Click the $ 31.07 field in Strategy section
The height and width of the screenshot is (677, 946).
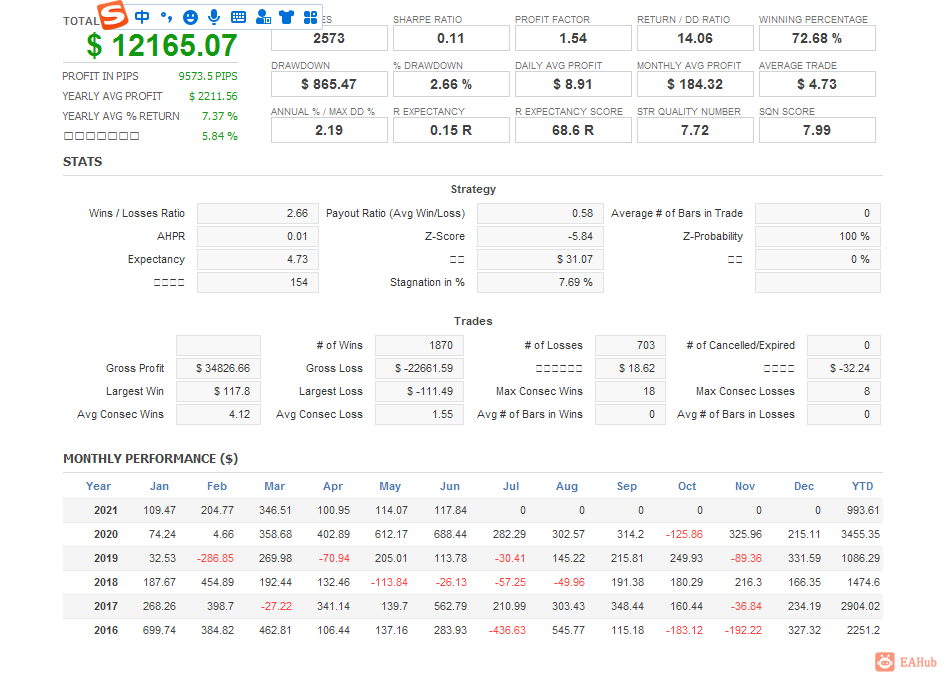click(x=540, y=259)
